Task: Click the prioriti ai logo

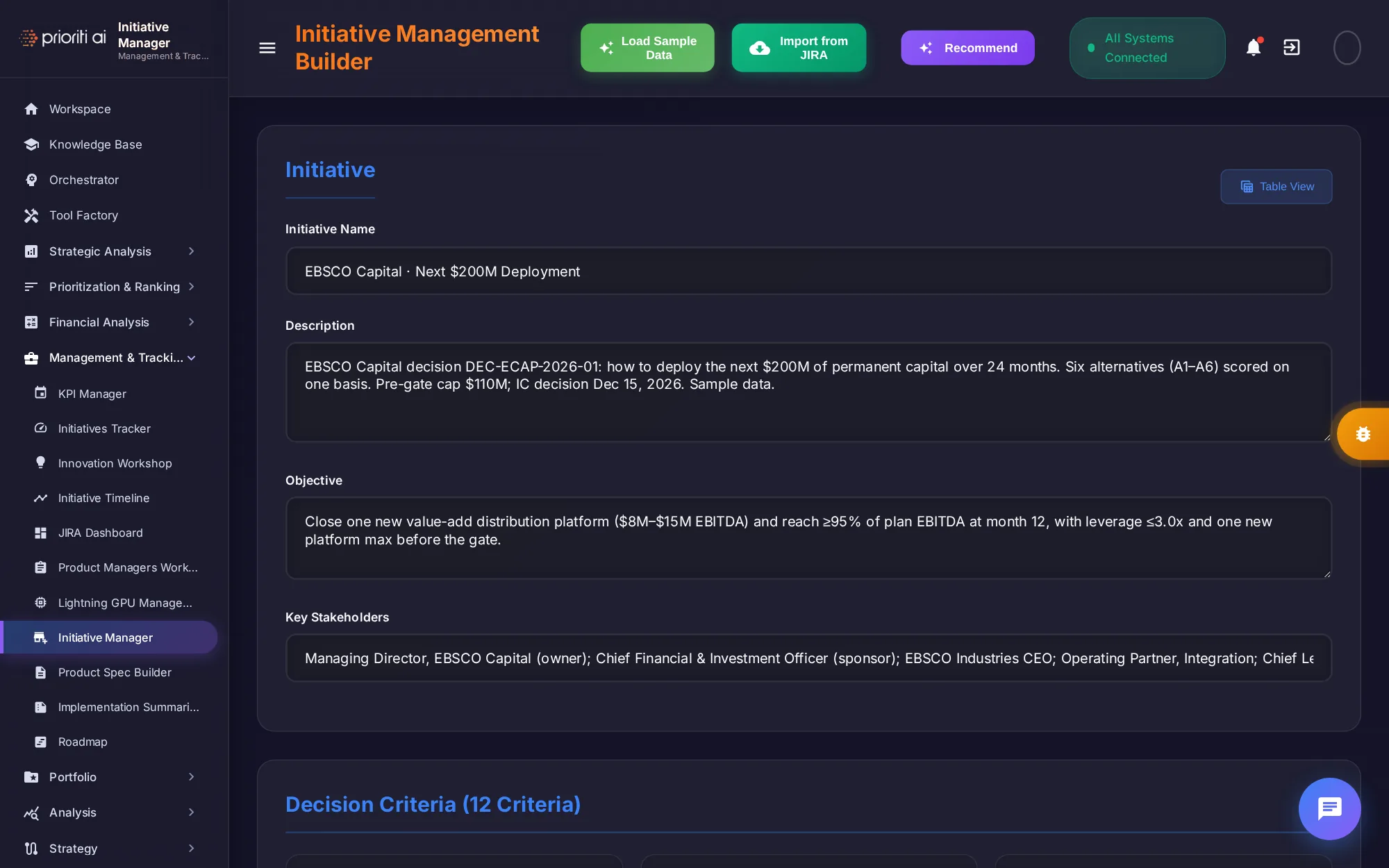Action: click(63, 37)
